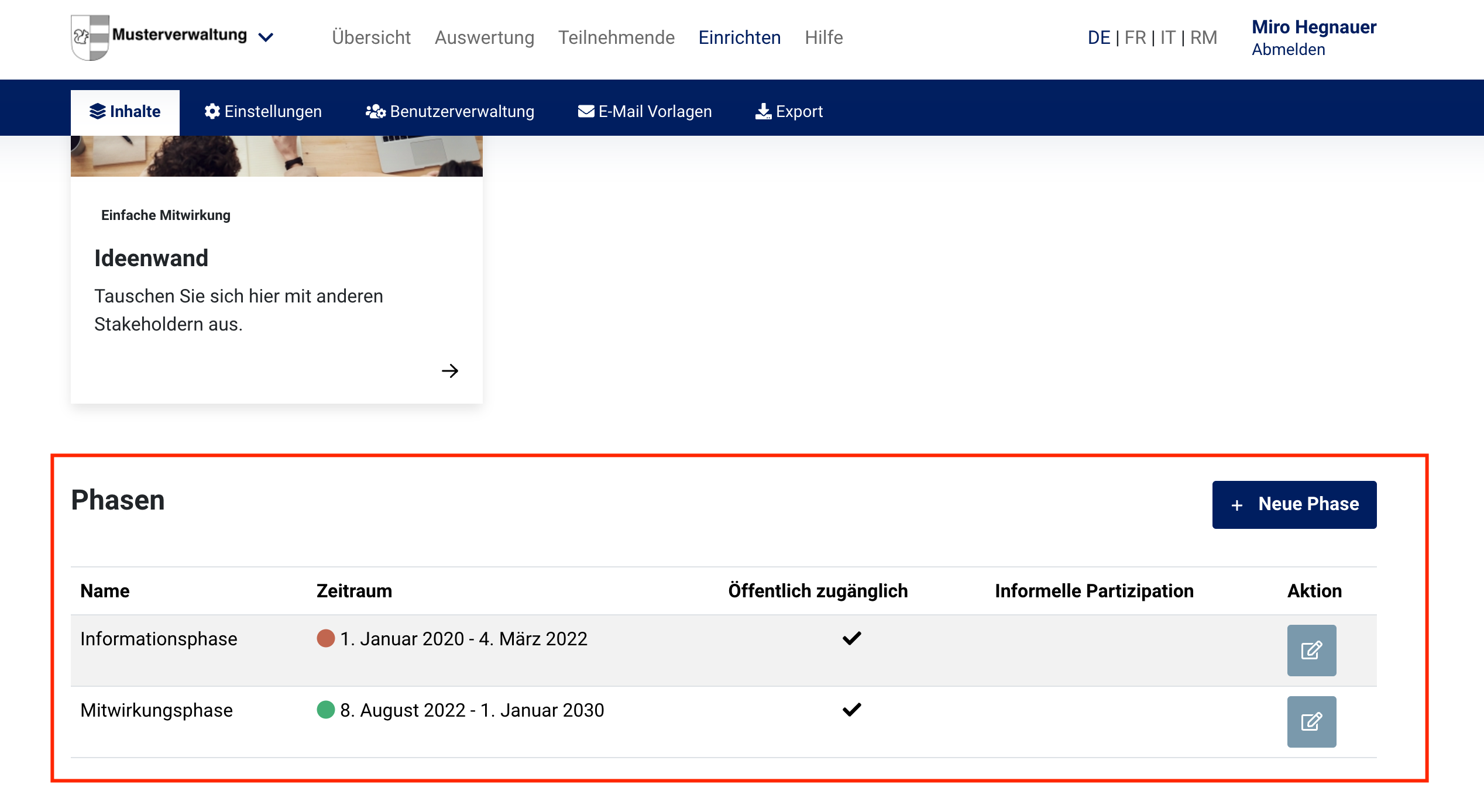Select the Inhalte layers tab
Viewport: 1484px width, 812px height.
125,111
